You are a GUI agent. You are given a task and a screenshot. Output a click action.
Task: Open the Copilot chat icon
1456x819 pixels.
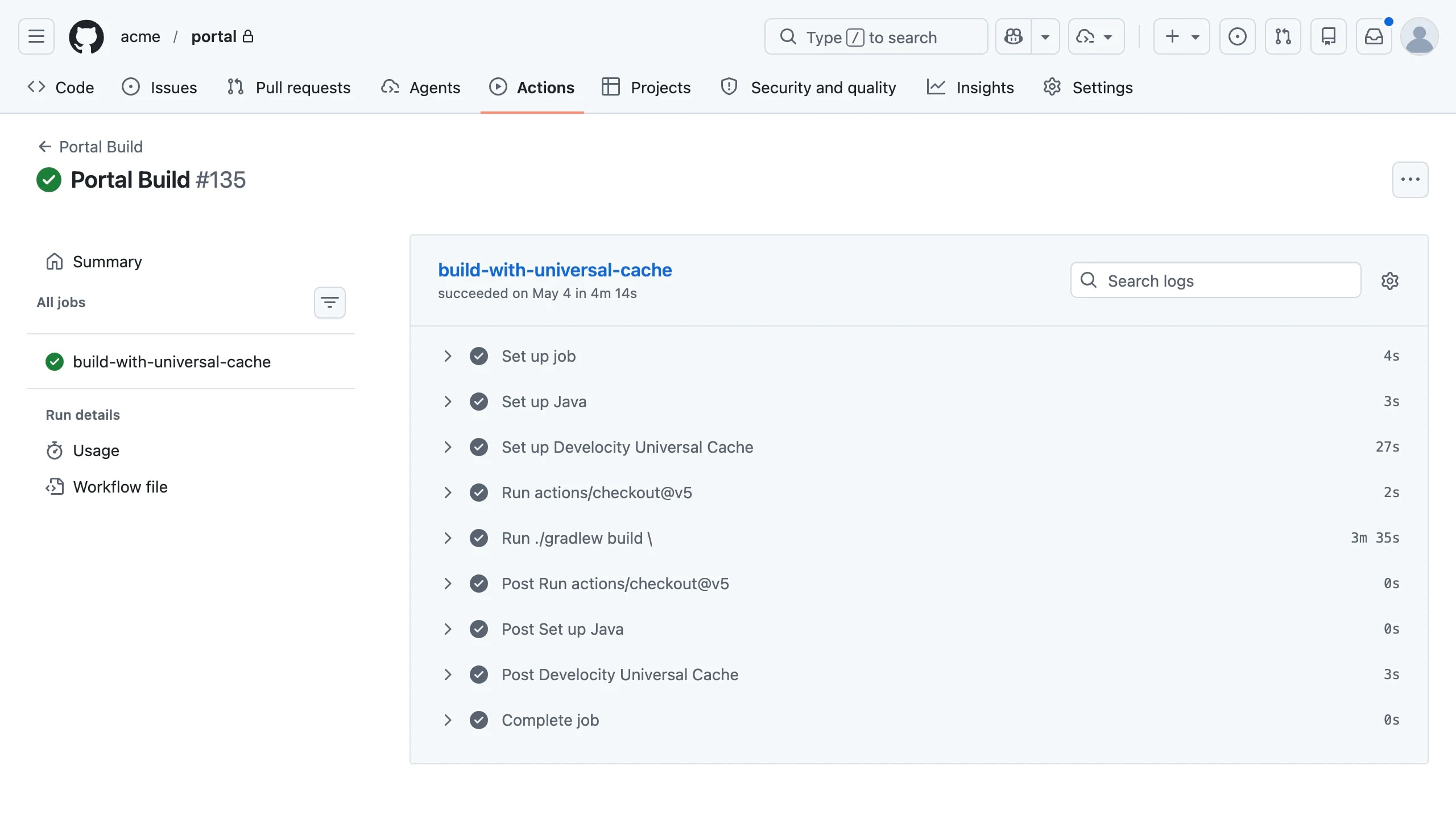1014,36
